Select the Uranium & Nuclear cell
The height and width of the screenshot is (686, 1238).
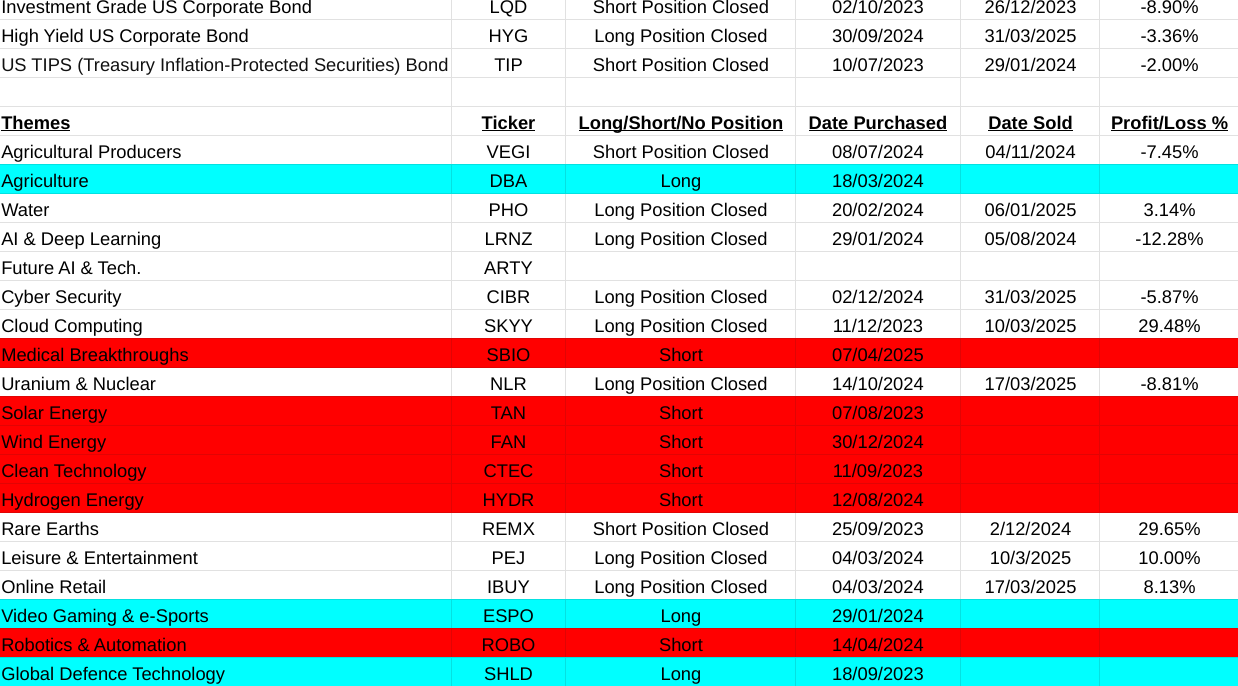point(79,384)
